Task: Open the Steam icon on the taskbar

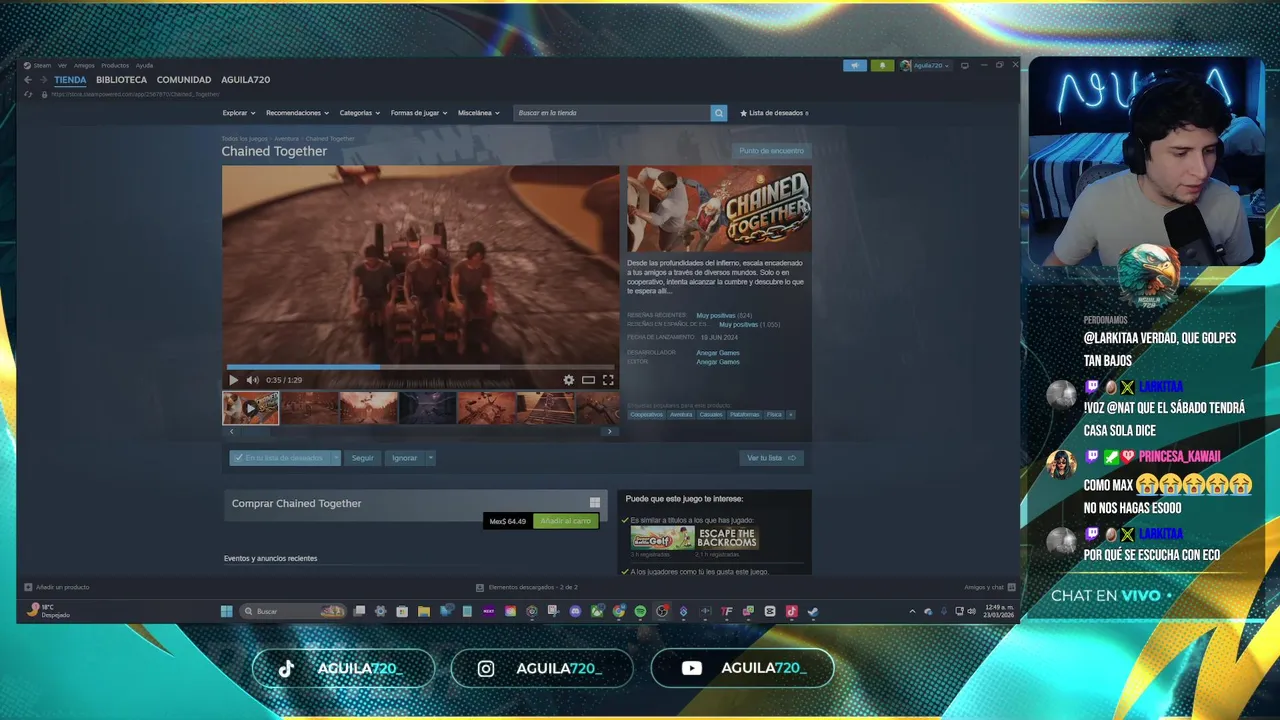Action: 813,611
